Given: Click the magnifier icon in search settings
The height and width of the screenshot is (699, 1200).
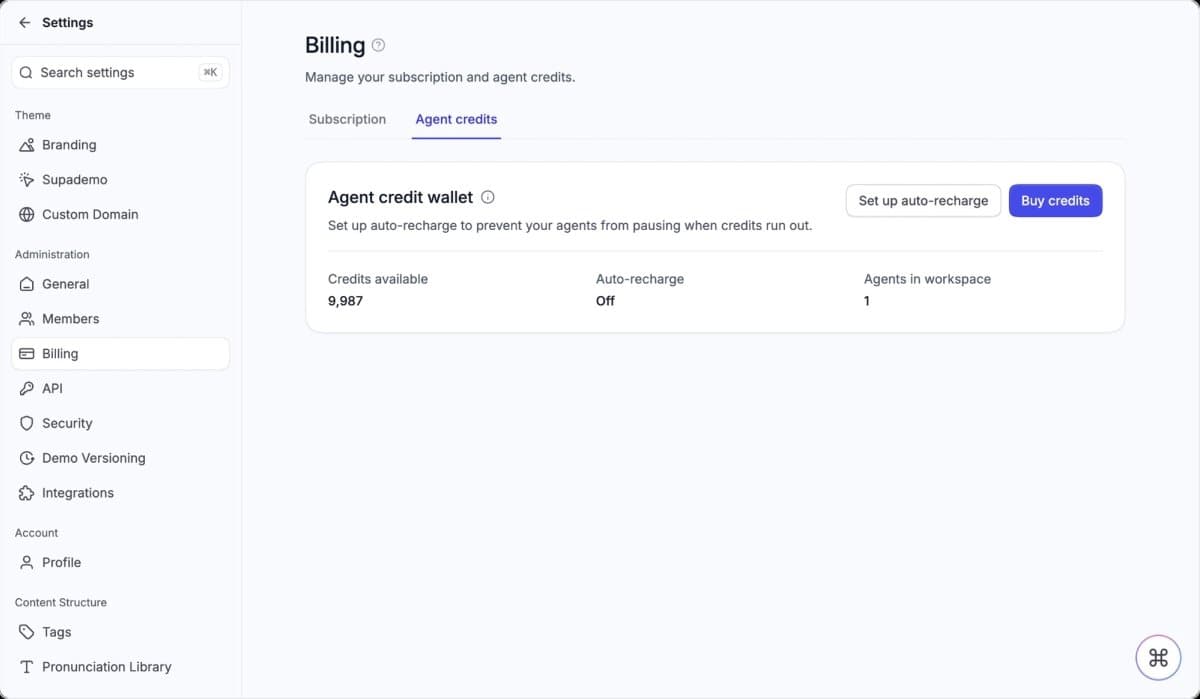Looking at the screenshot, I should click(26, 72).
